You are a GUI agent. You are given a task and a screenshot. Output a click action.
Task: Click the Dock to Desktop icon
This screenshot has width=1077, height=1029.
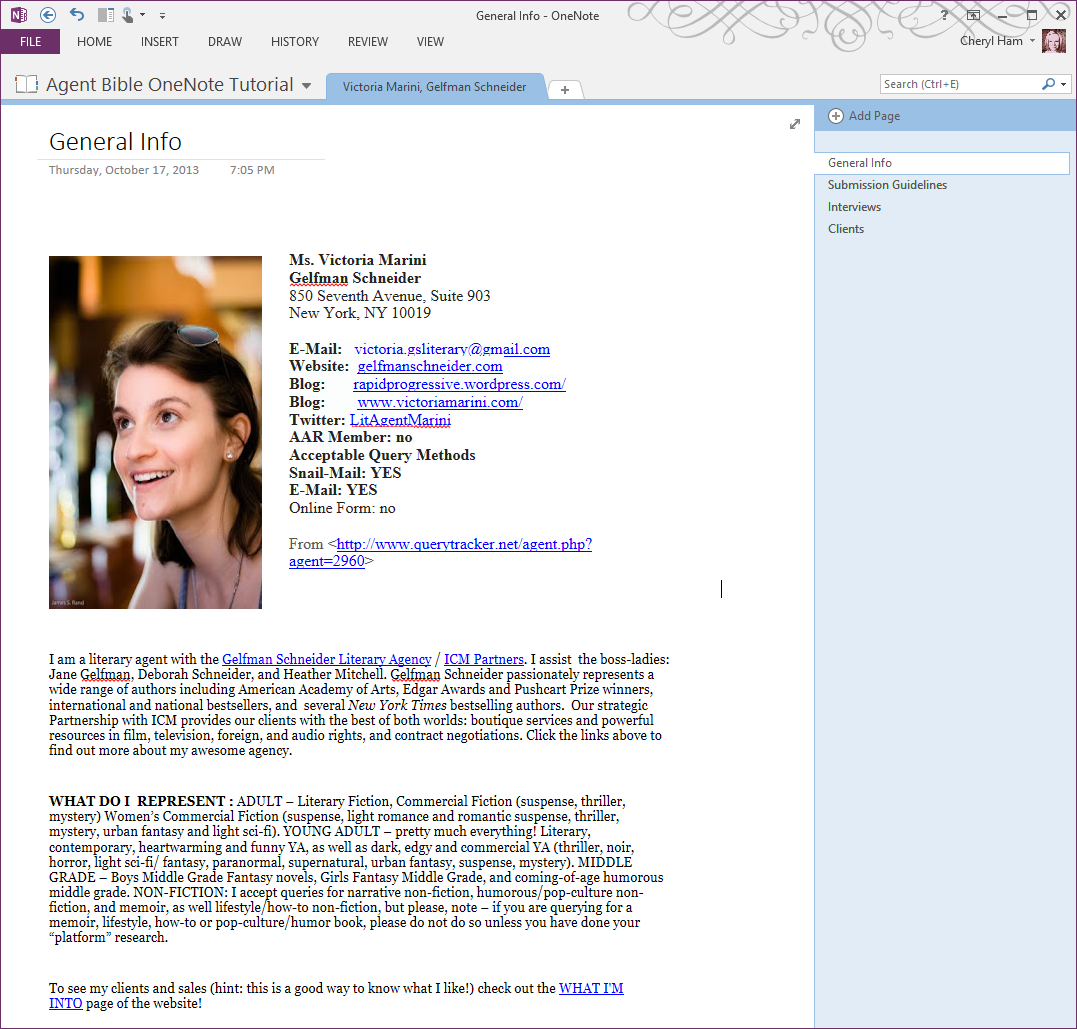(106, 14)
